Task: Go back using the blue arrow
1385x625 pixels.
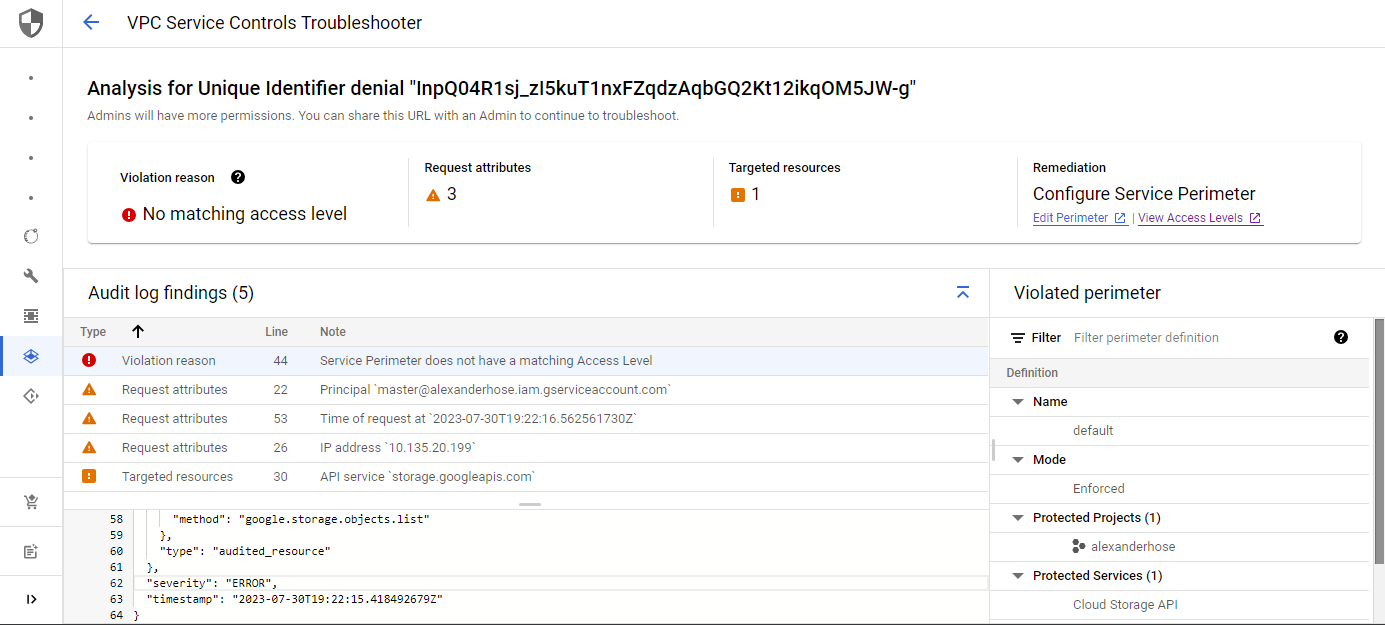Action: pyautogui.click(x=91, y=22)
